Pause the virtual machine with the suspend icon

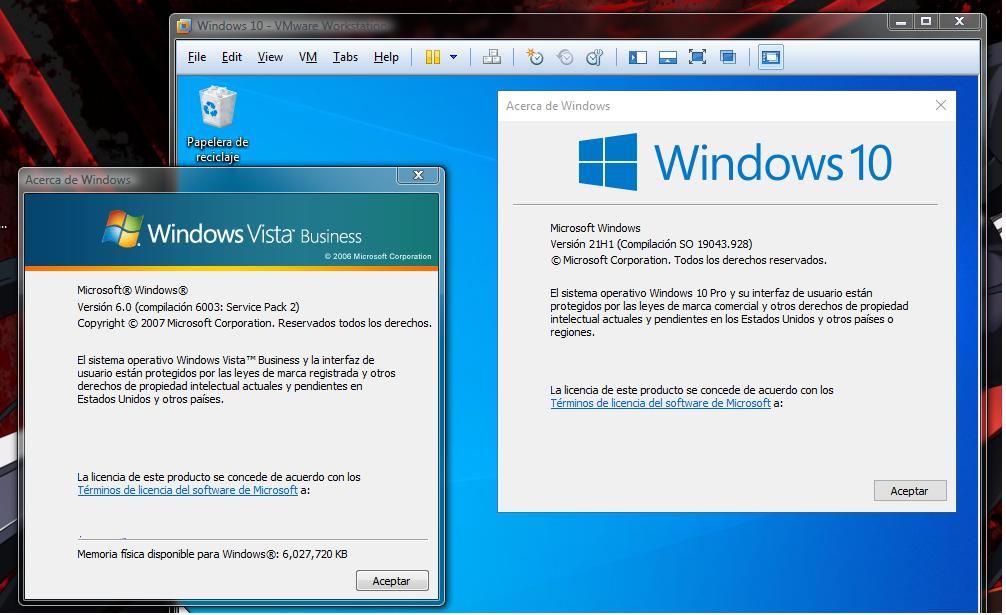point(433,57)
